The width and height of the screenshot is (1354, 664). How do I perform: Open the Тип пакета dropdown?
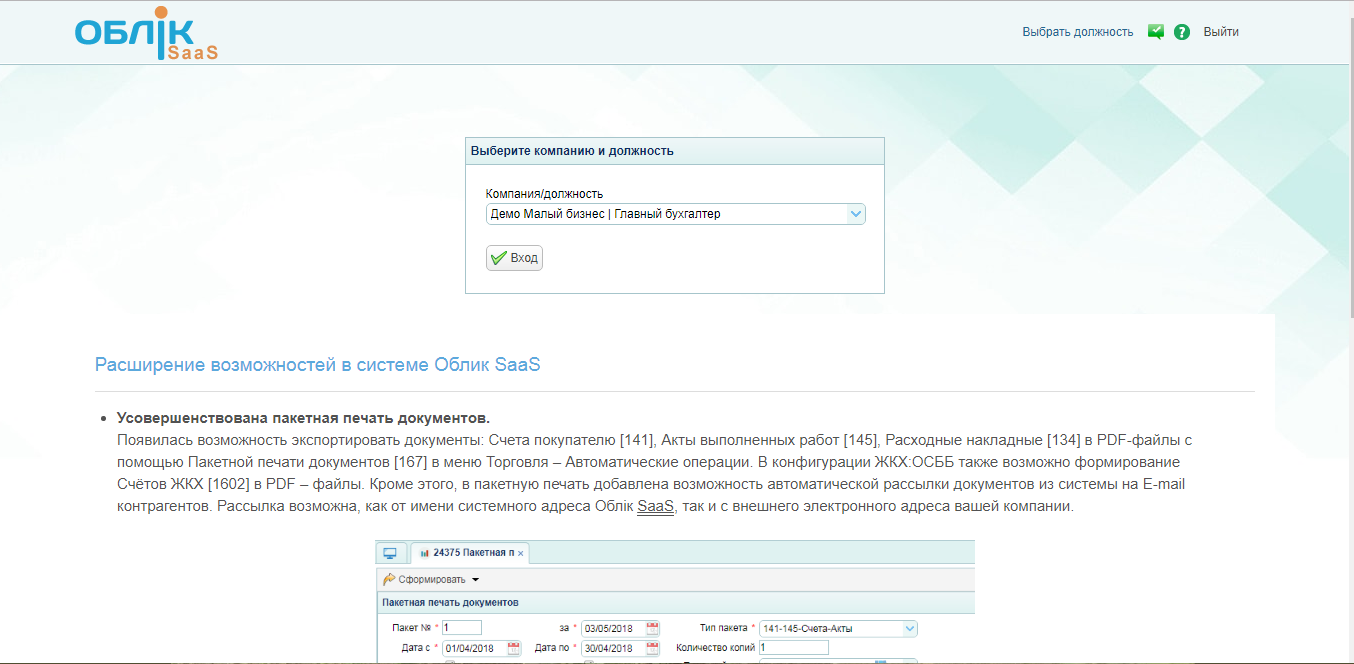(x=838, y=628)
